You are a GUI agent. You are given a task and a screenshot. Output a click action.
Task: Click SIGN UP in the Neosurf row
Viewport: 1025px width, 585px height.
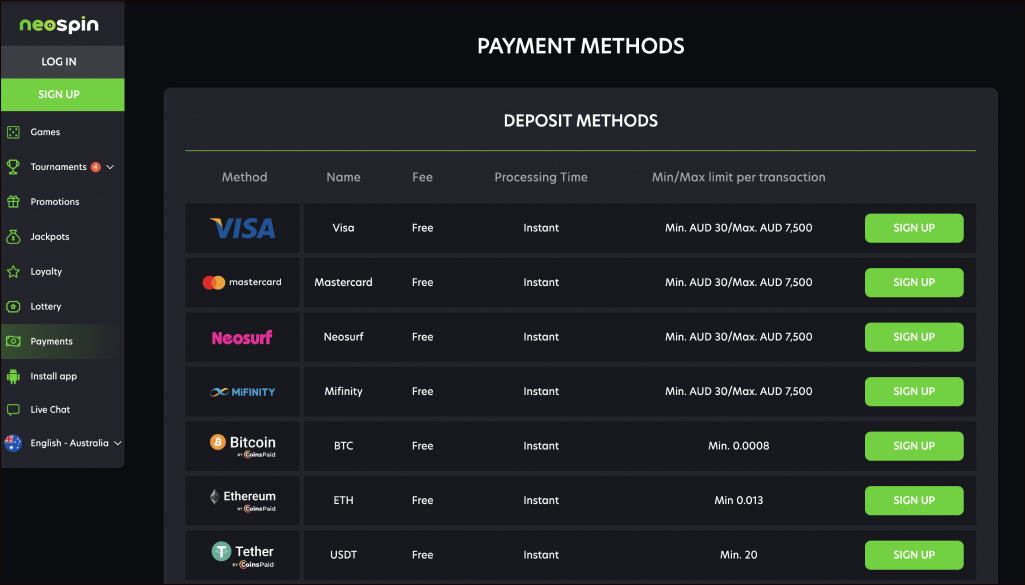click(x=914, y=337)
